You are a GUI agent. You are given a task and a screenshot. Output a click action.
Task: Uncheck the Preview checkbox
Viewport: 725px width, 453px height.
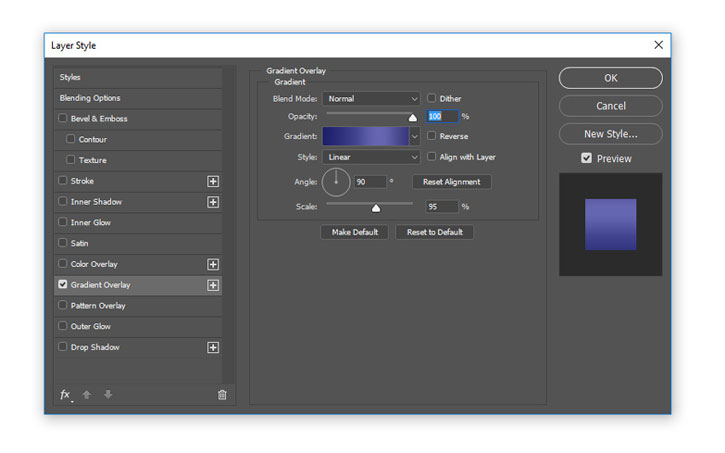586,158
